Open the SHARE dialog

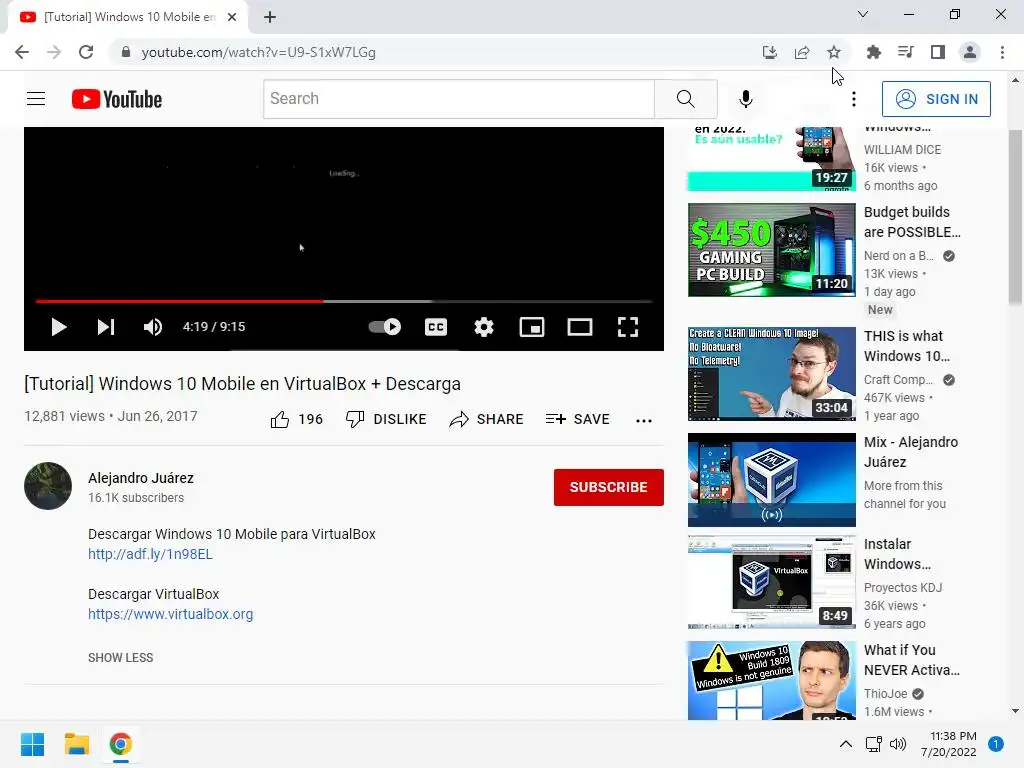point(487,419)
